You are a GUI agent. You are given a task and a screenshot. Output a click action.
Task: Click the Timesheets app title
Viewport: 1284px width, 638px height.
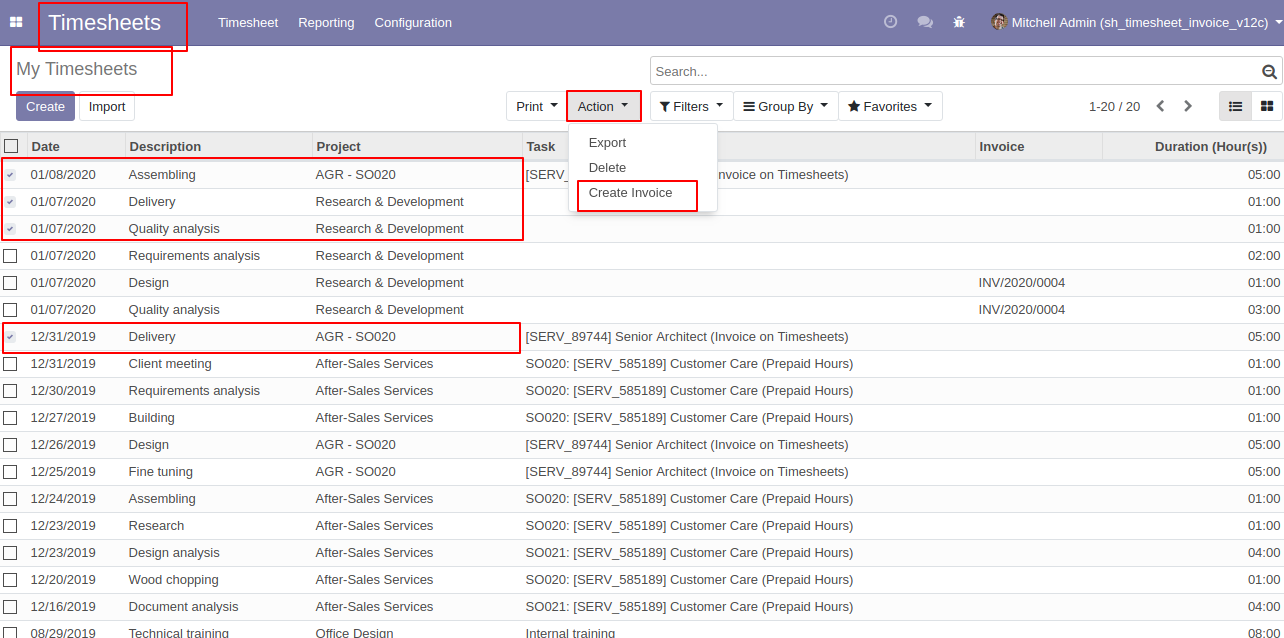tap(104, 22)
